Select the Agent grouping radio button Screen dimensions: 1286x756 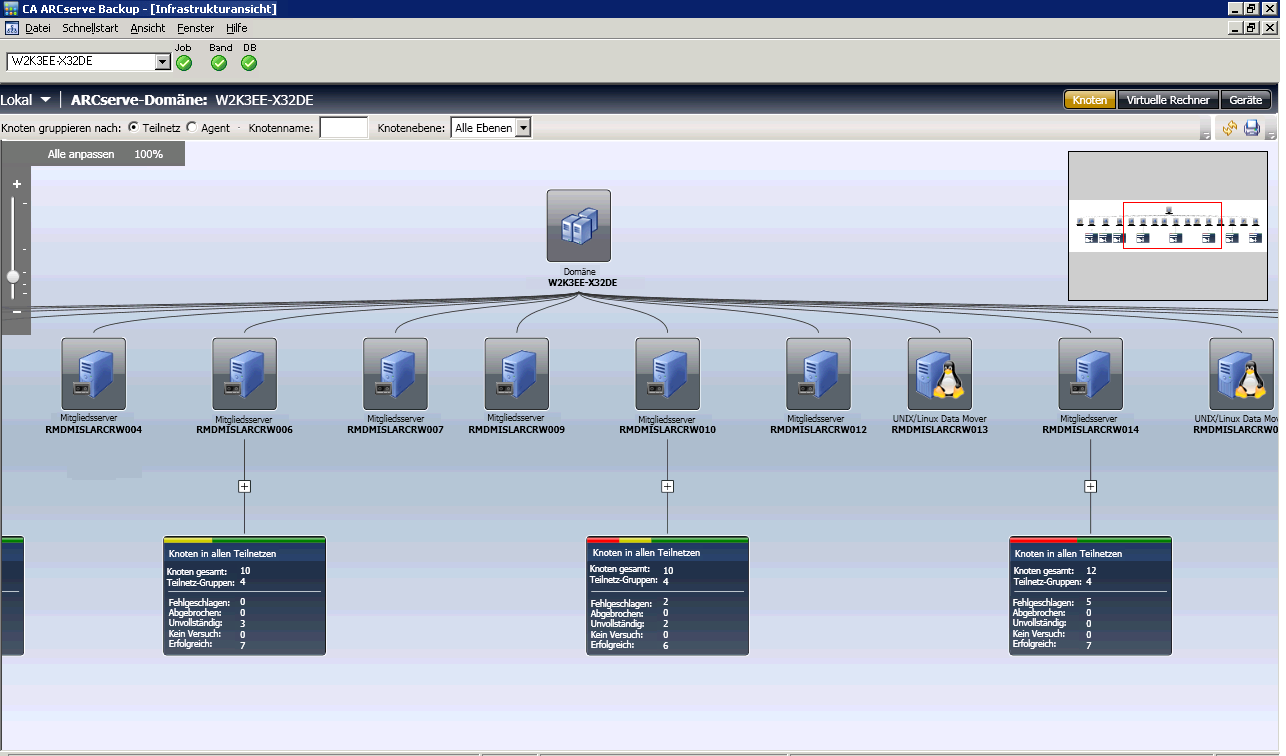click(x=192, y=128)
